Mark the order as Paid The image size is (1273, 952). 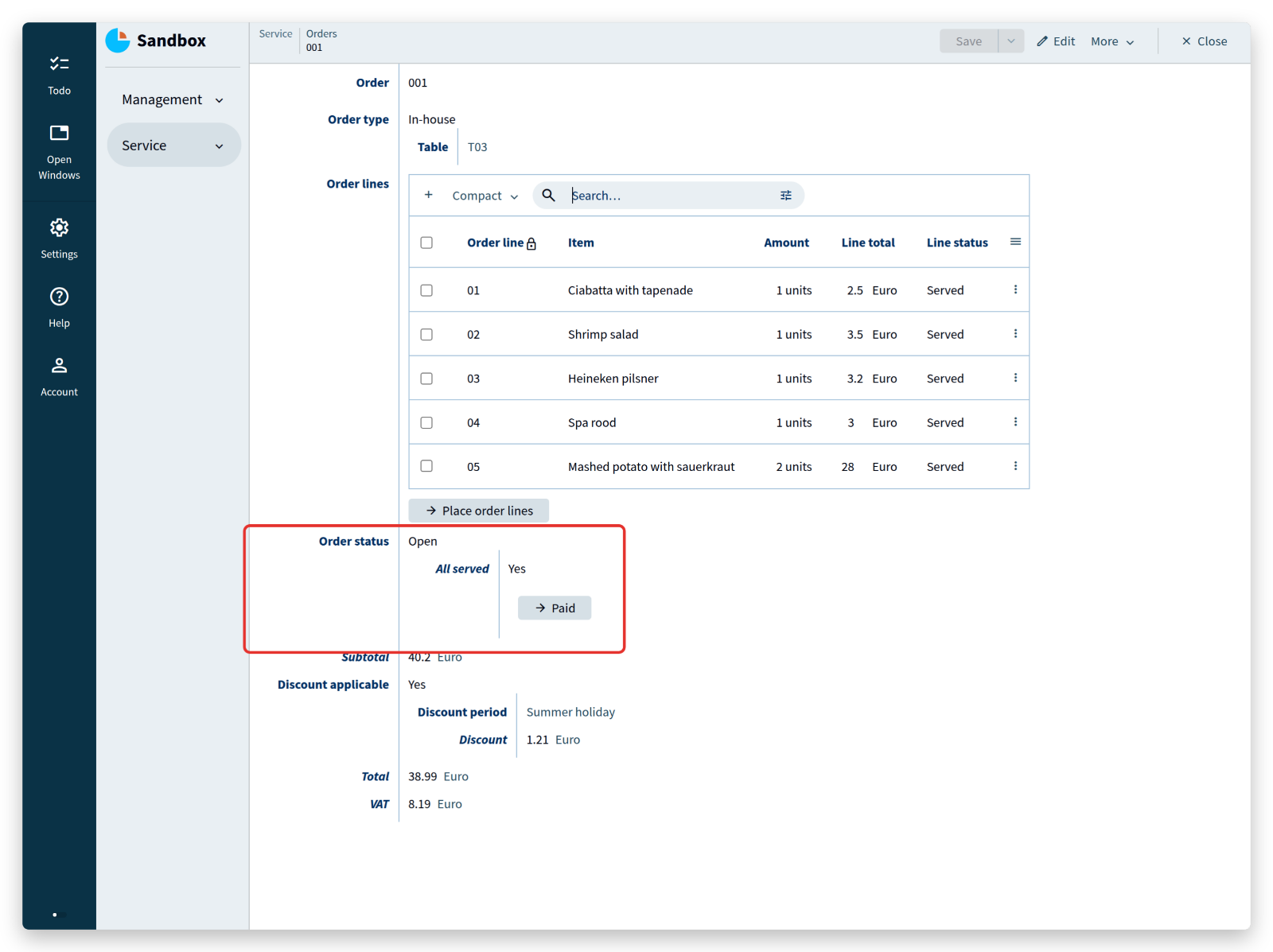555,608
